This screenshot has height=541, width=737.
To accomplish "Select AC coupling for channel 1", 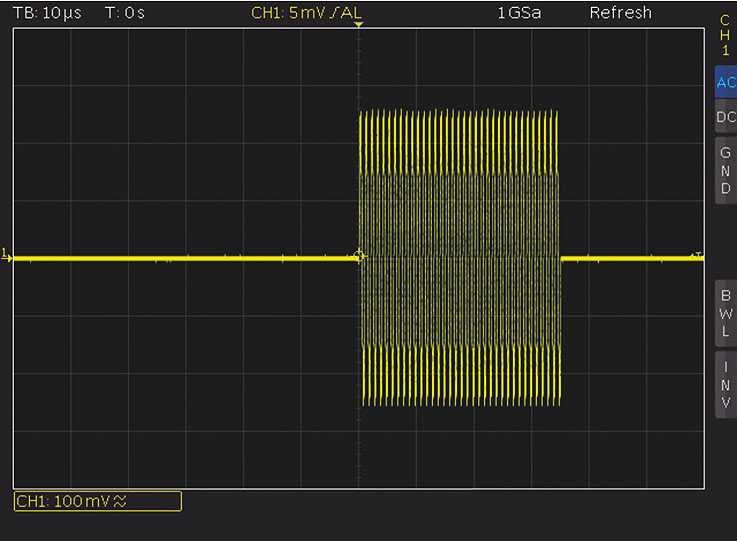I will pos(725,83).
